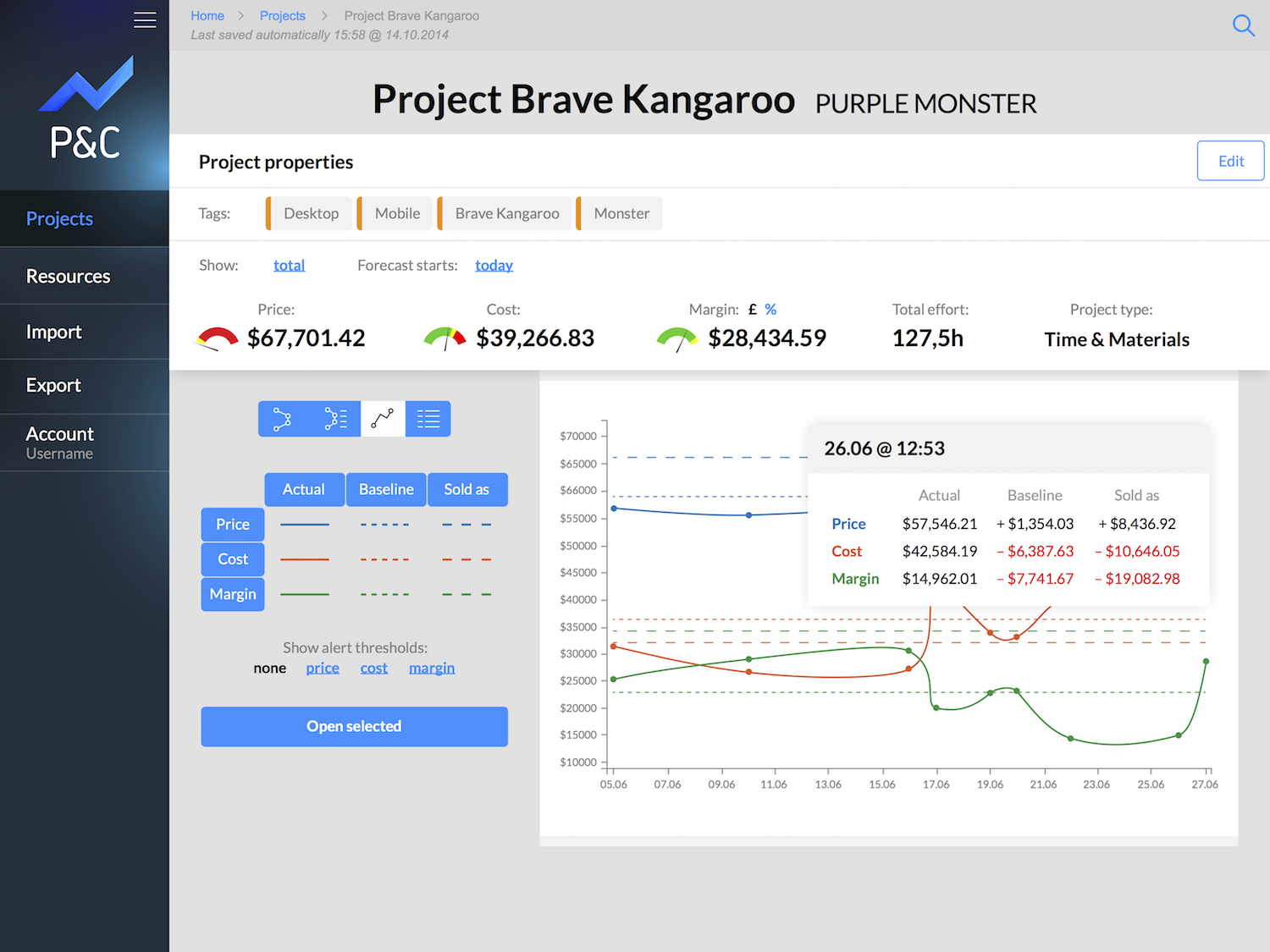Select the line chart view icon
The image size is (1270, 952).
pos(383,419)
